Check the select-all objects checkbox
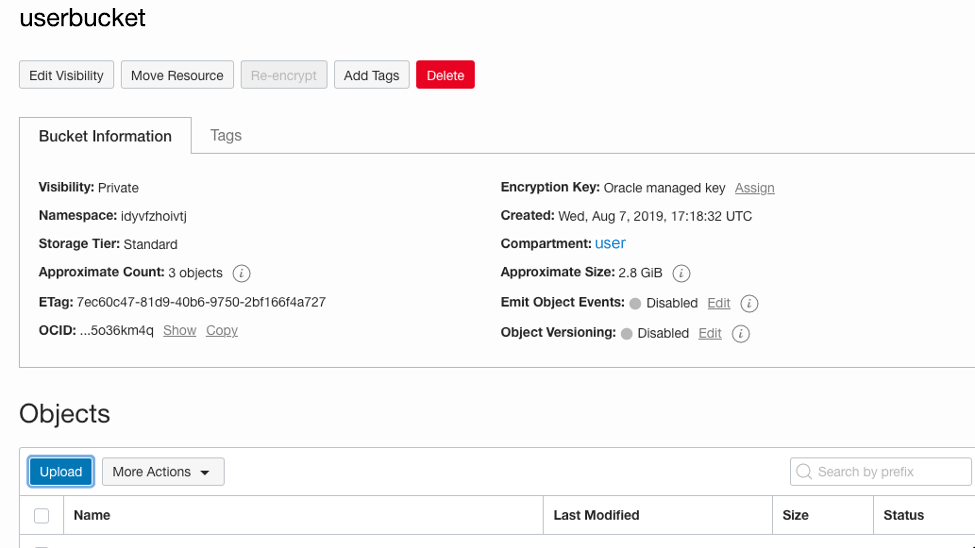The image size is (975, 548). coord(42,515)
